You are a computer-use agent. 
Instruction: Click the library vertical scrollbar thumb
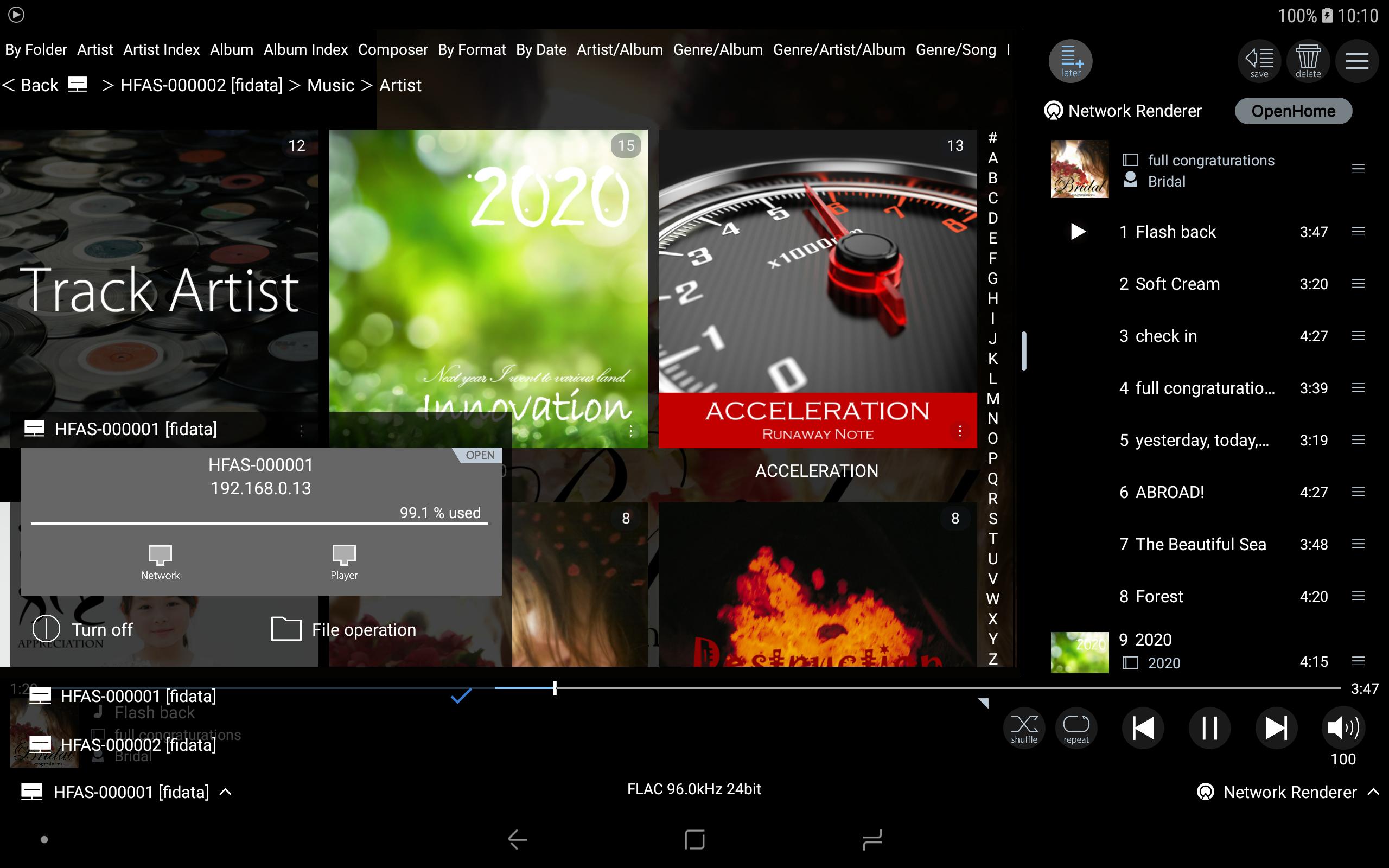[1023, 351]
